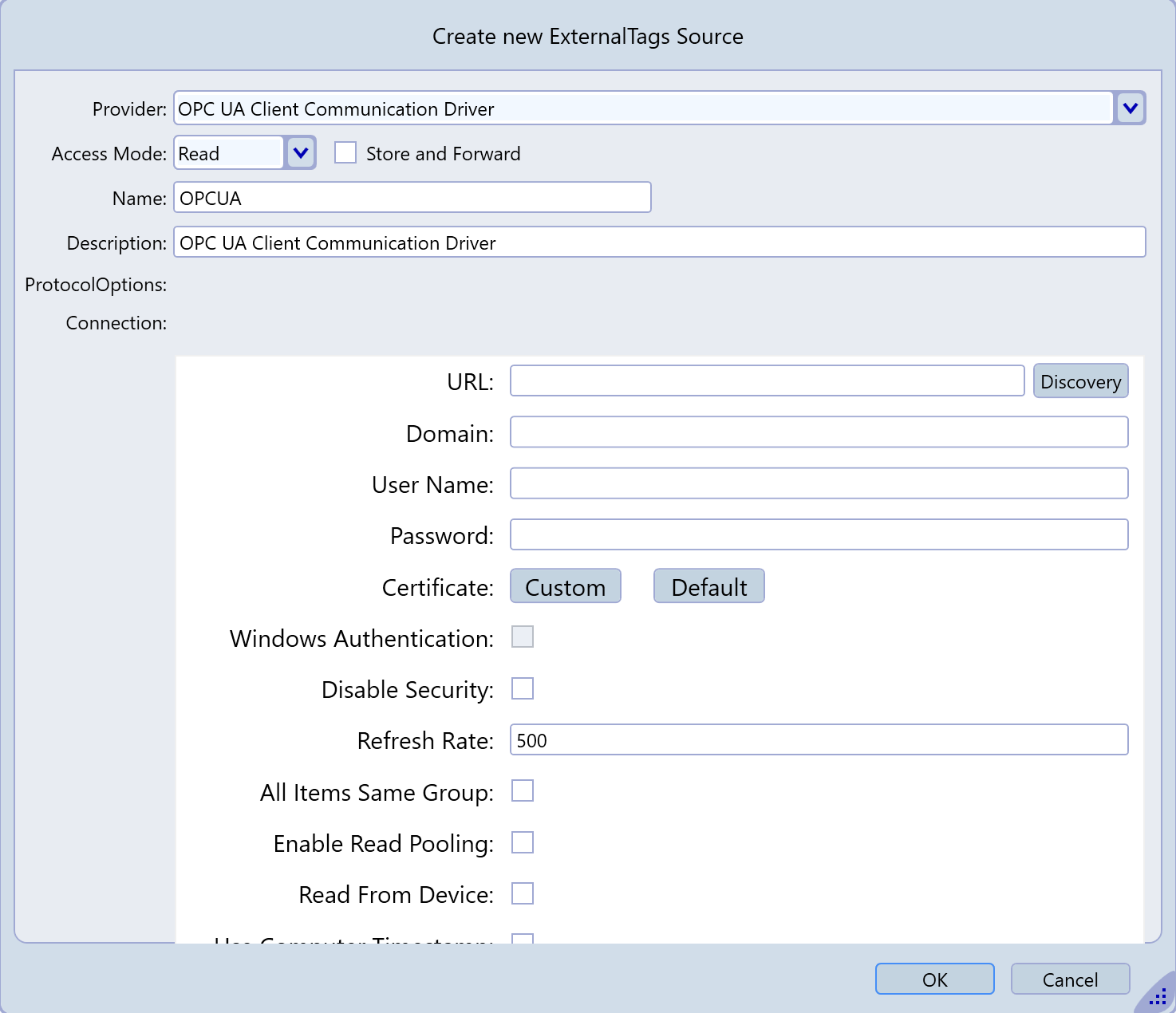Expand the Access Mode dropdown
This screenshot has width=1176, height=1013.
tap(301, 153)
